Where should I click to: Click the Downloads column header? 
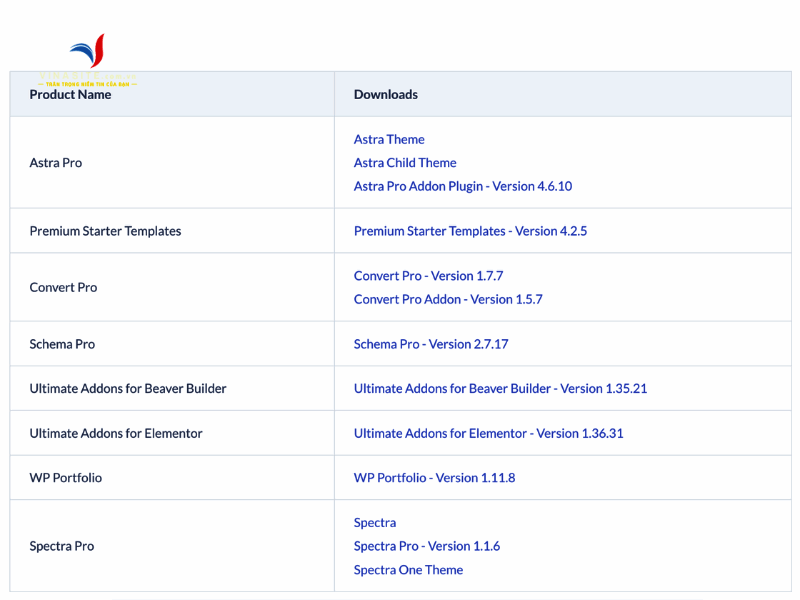(x=386, y=95)
